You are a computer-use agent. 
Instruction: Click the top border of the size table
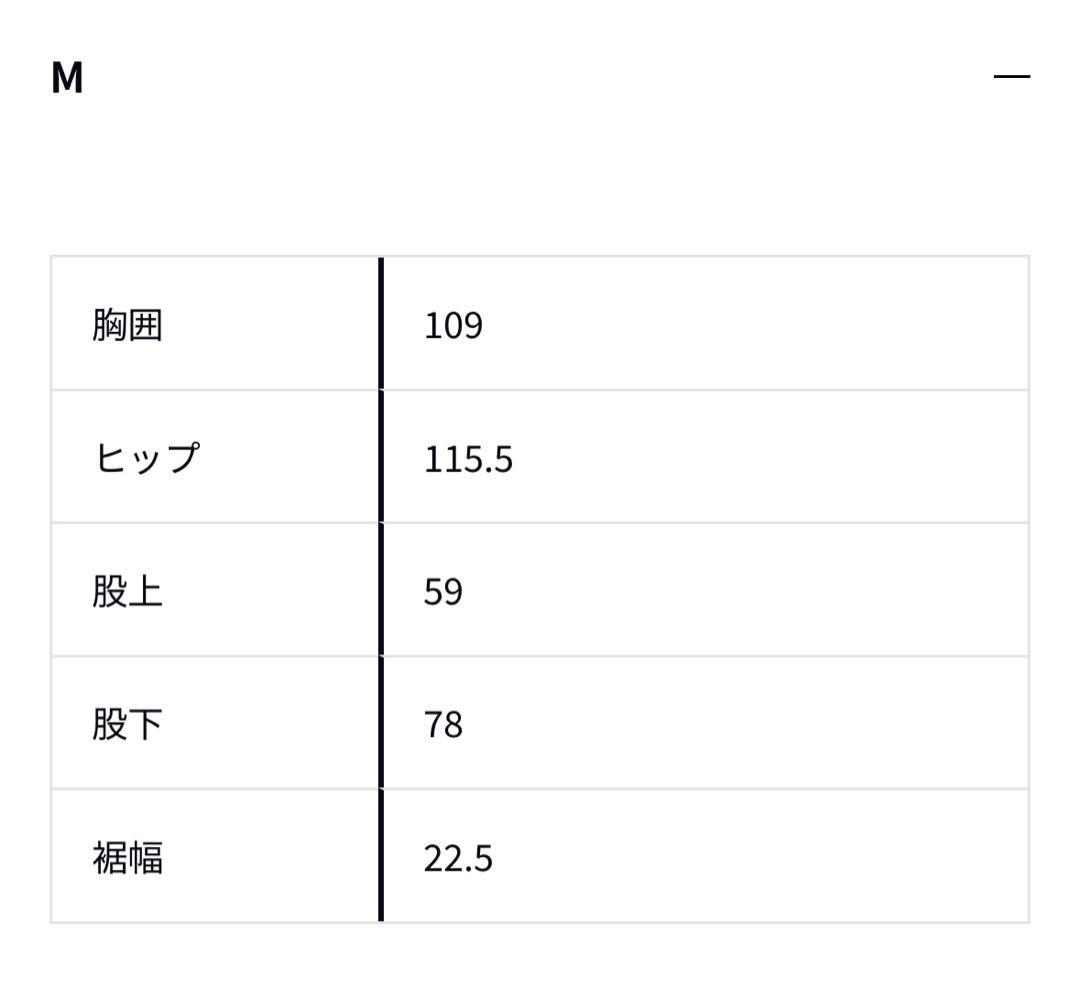click(x=540, y=258)
